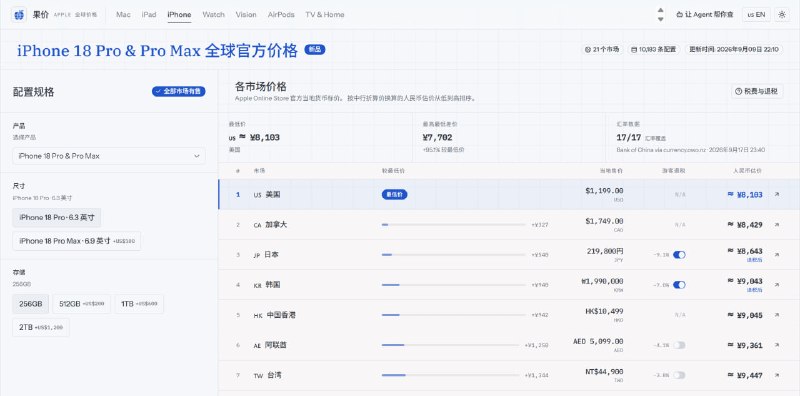Image resolution: width=800 pixels, height=396 pixels.
Task: Click the 日本 market name
Action: click(272, 255)
